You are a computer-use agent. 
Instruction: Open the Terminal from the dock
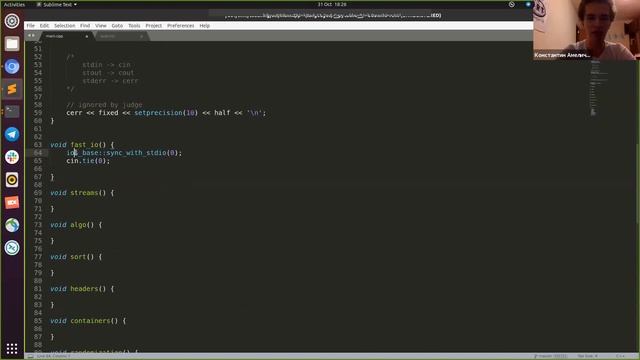click(12, 111)
